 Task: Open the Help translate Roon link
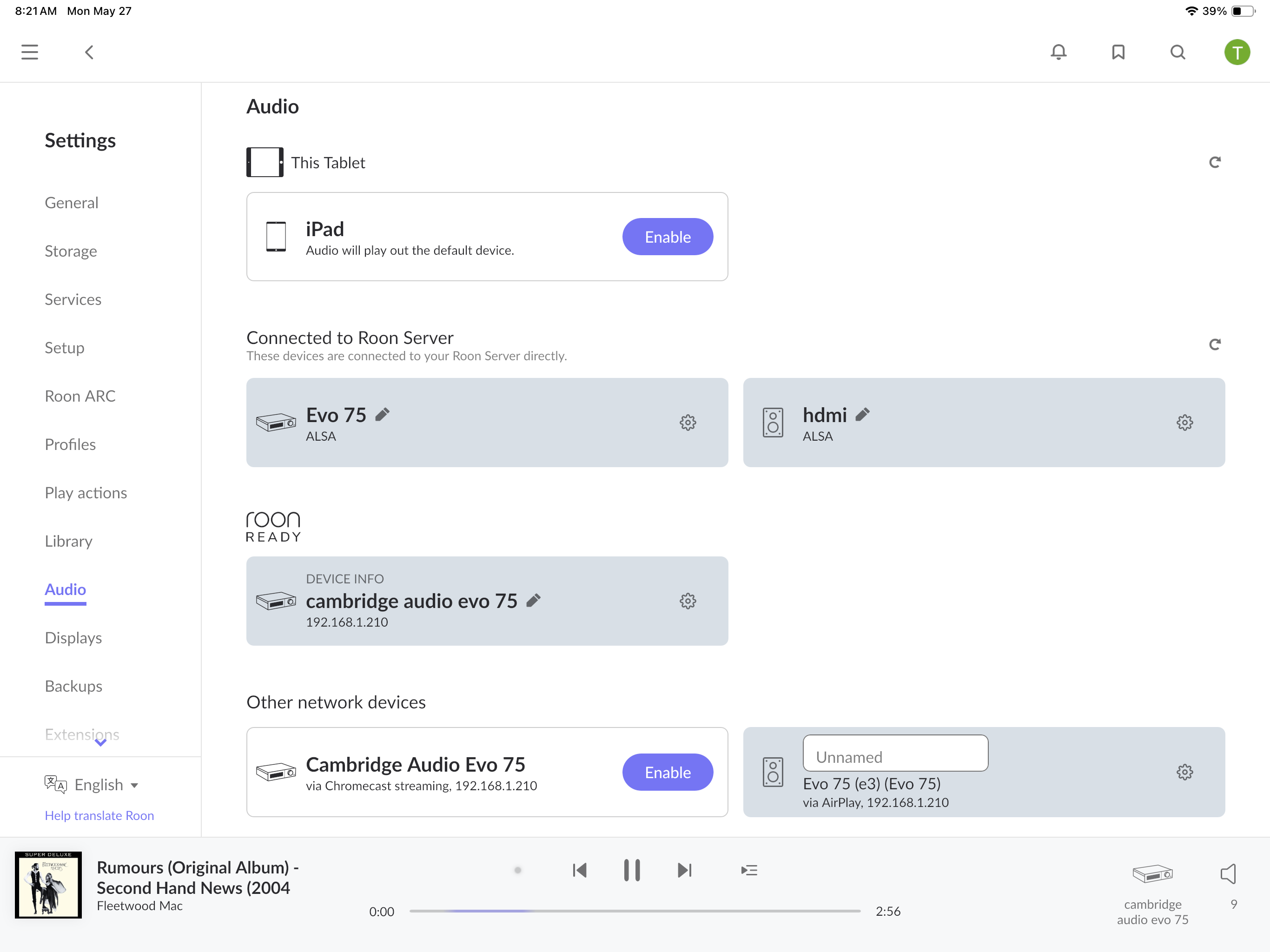tap(99, 815)
